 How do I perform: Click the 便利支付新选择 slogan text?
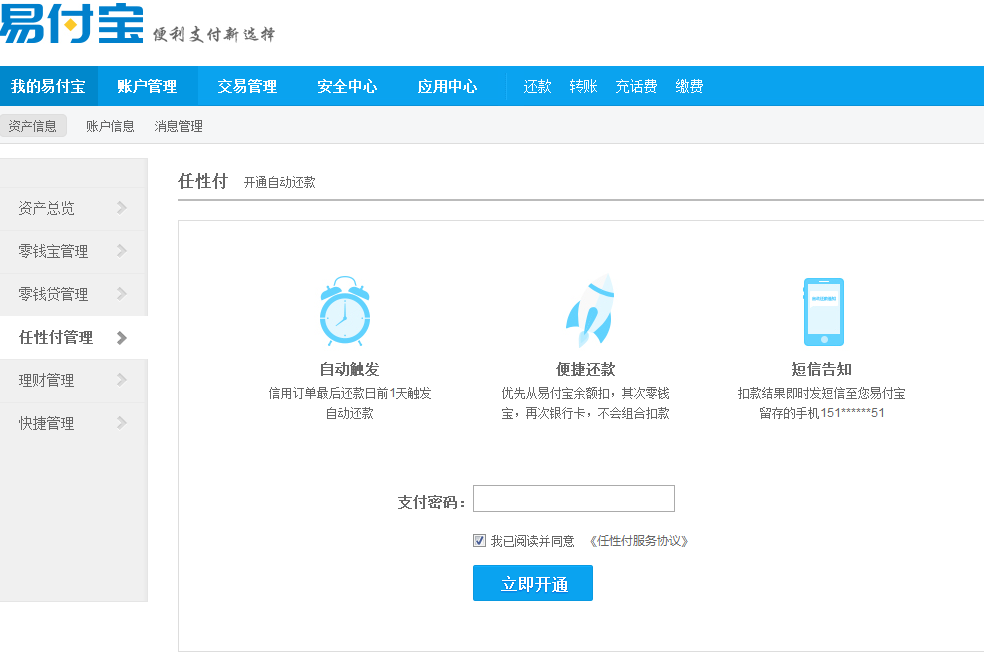pos(213,34)
